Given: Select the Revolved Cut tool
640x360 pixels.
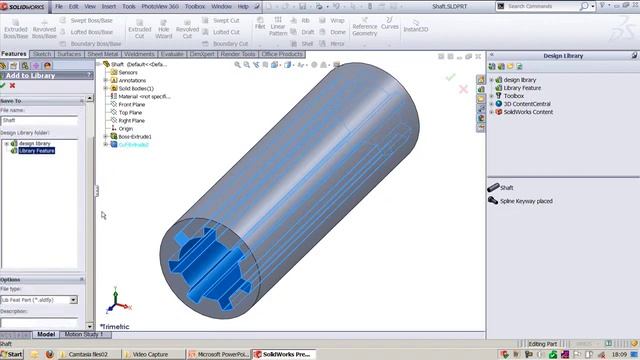Looking at the screenshot, I should pyautogui.click(x=187, y=29).
